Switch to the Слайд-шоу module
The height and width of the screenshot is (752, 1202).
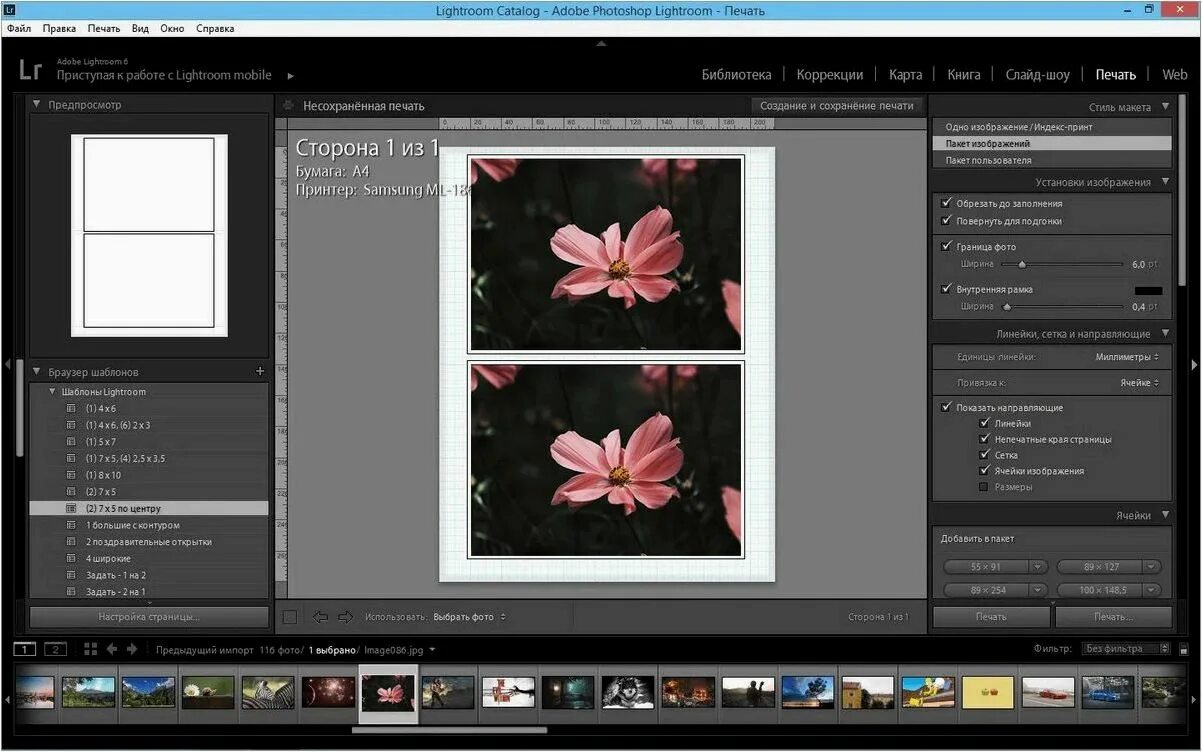pos(1037,75)
